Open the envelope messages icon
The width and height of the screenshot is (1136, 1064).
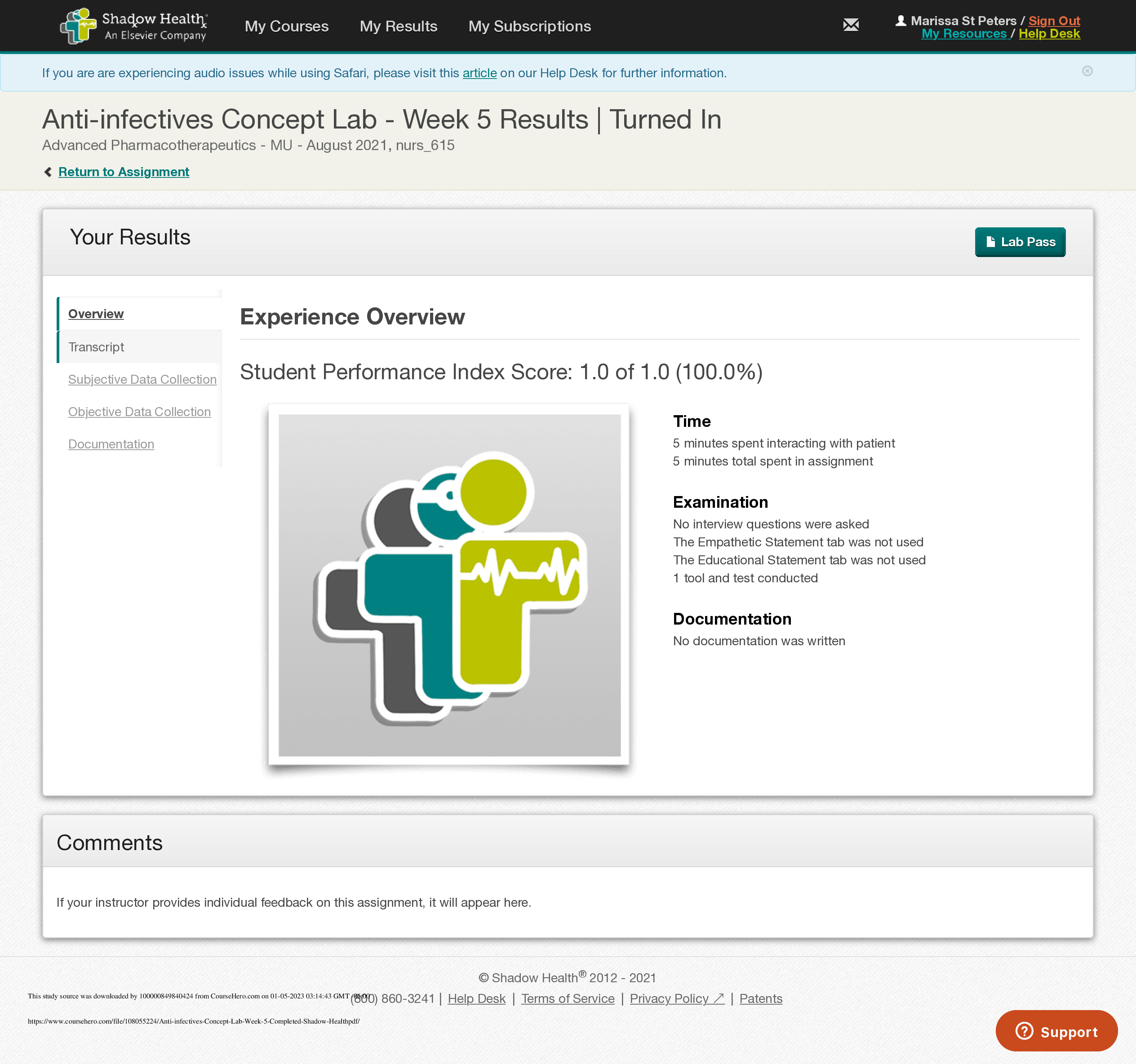click(x=850, y=25)
